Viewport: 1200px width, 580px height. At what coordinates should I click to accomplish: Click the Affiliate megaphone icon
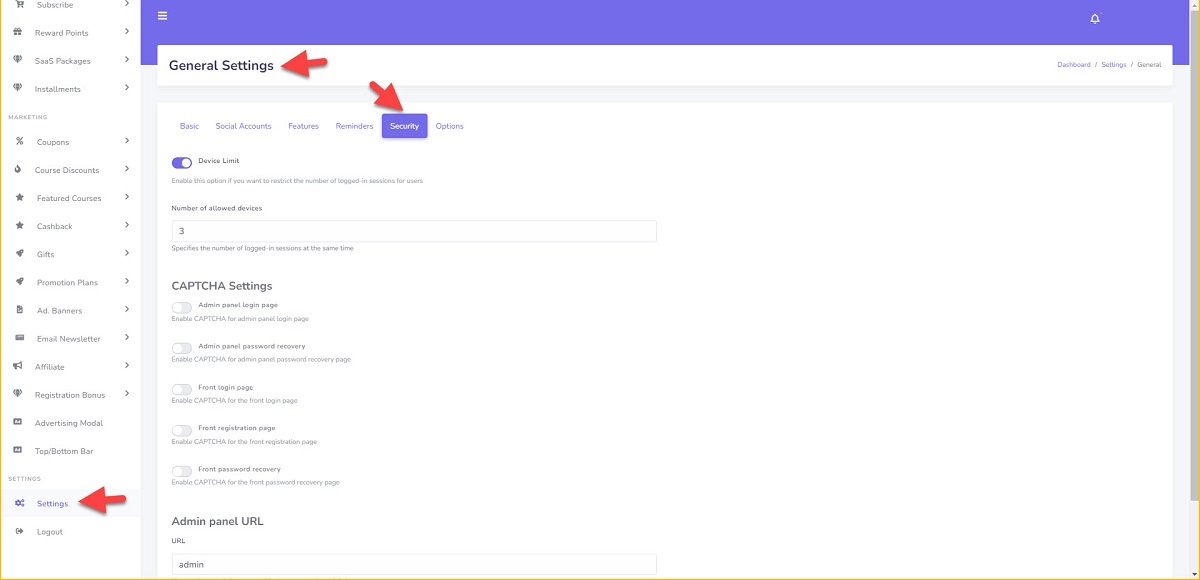20,366
